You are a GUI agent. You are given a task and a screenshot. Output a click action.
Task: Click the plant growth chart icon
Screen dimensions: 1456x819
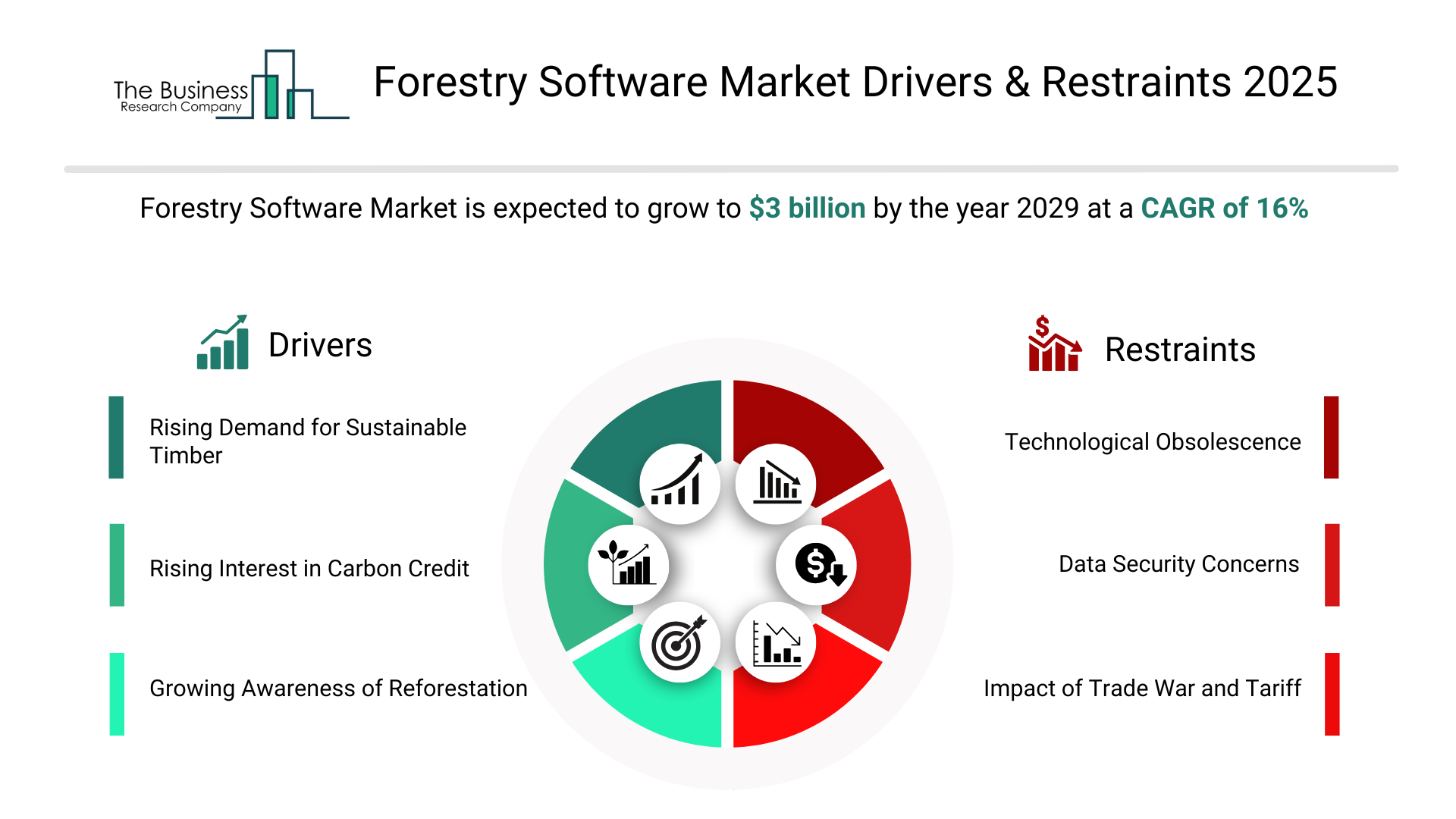(x=628, y=565)
